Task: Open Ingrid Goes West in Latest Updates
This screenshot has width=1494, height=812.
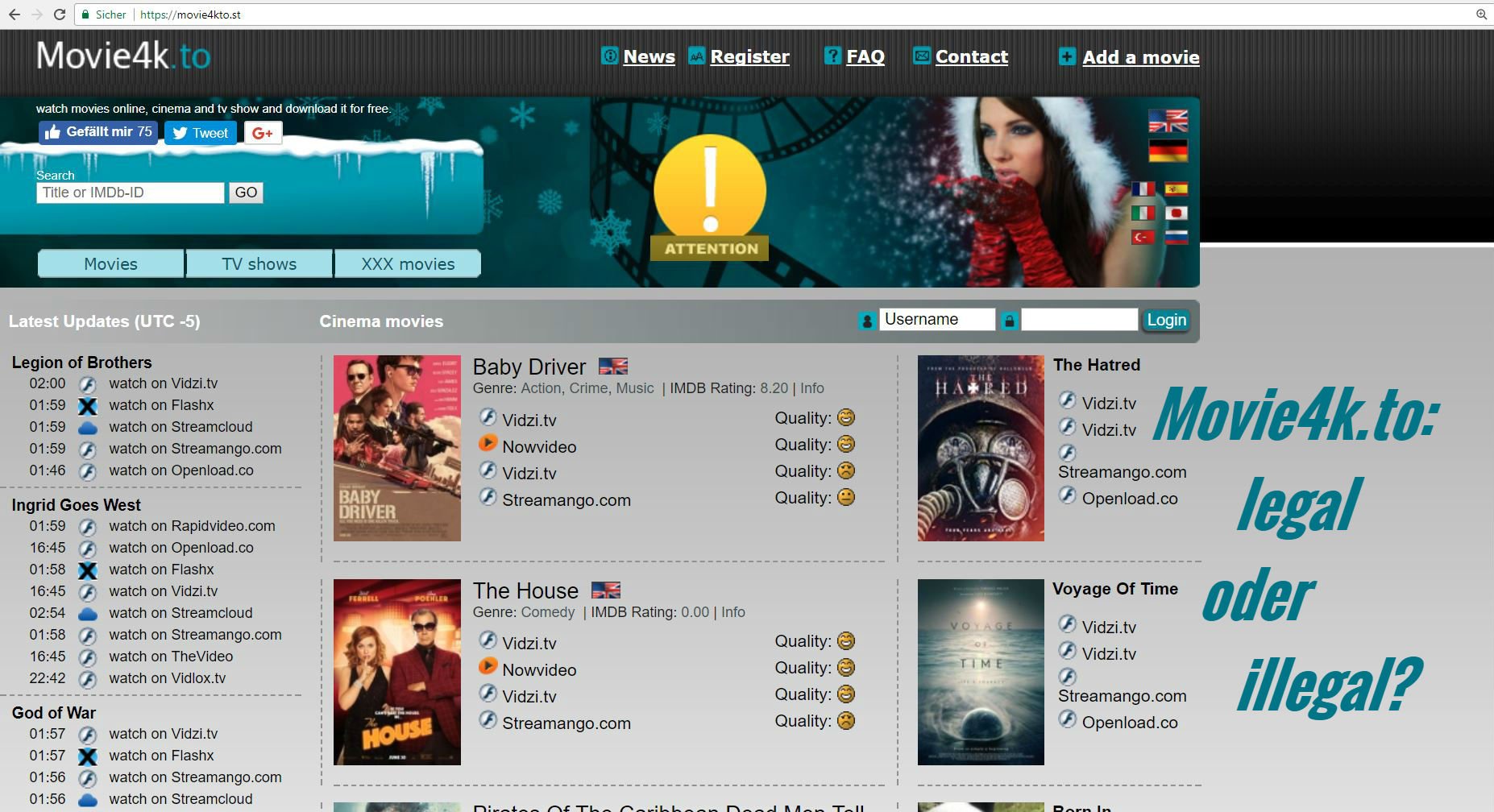Action: pos(76,505)
